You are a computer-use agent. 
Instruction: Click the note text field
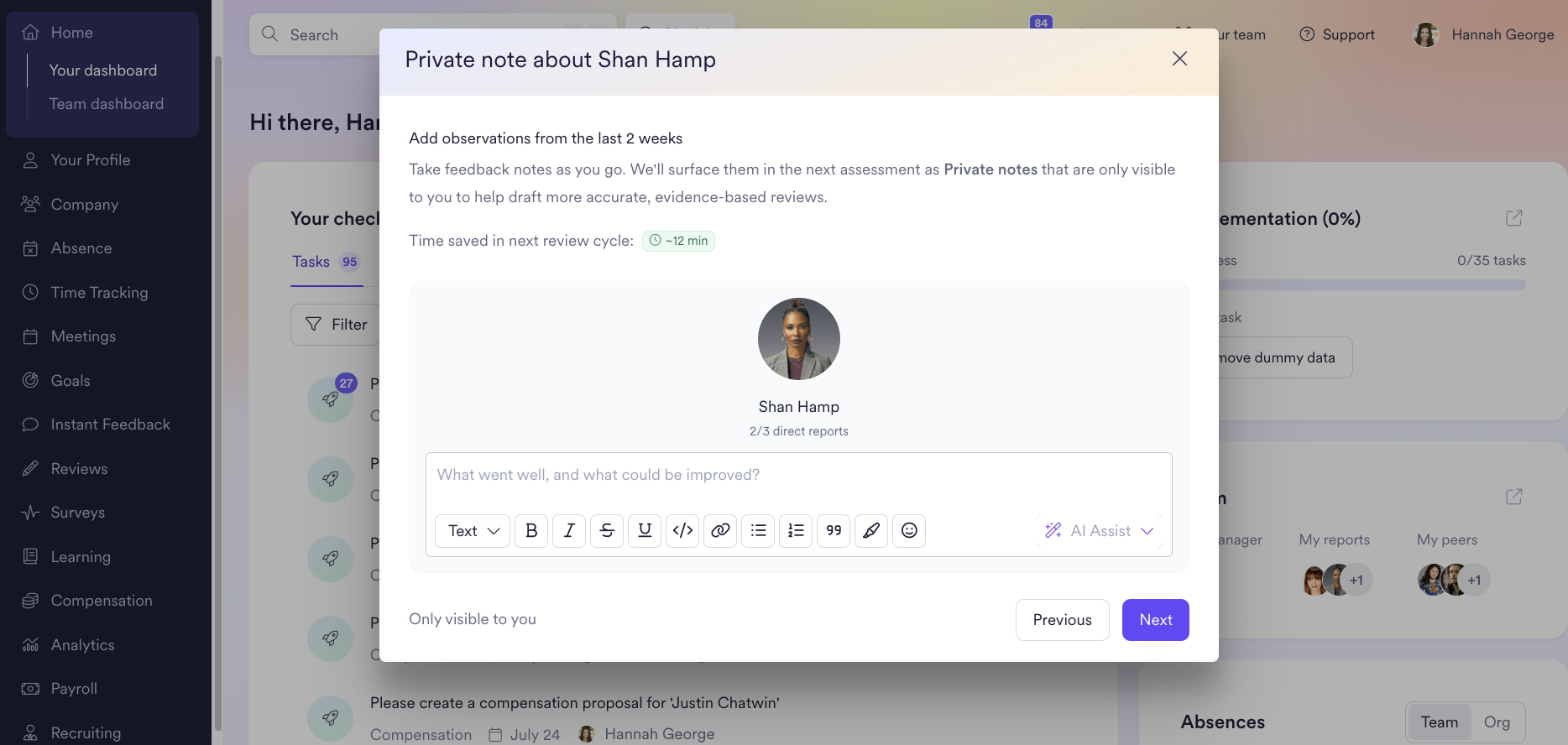799,476
